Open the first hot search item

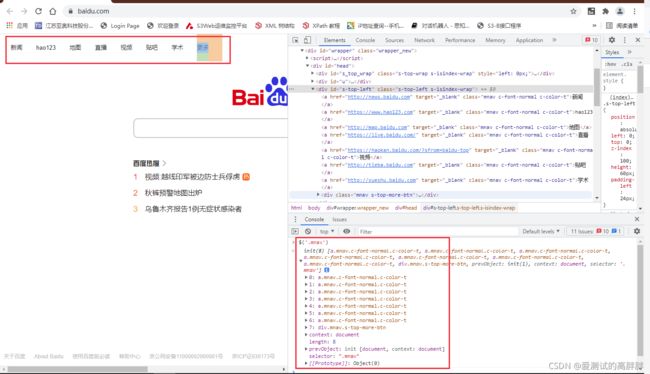point(192,177)
